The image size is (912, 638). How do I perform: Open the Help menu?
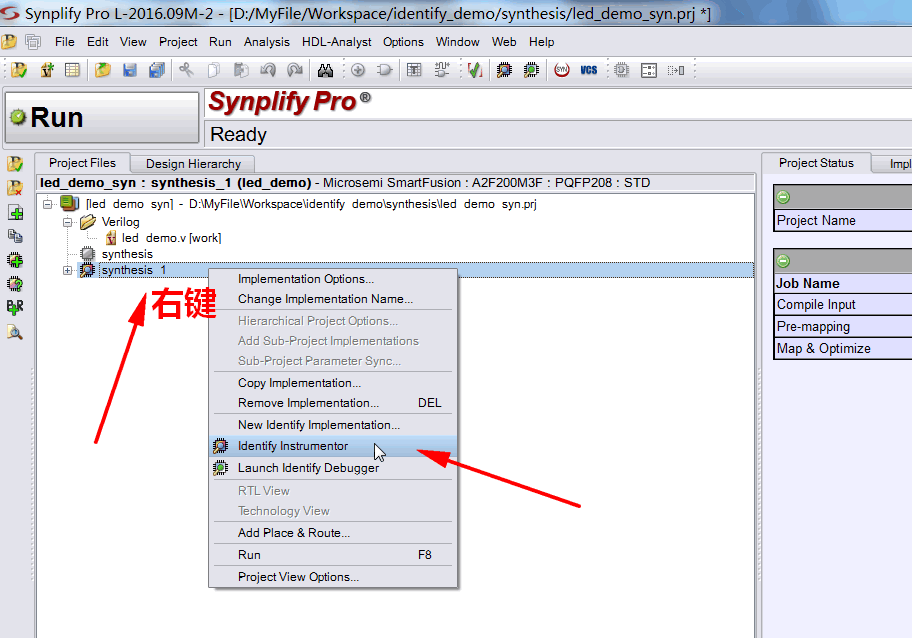coord(542,42)
